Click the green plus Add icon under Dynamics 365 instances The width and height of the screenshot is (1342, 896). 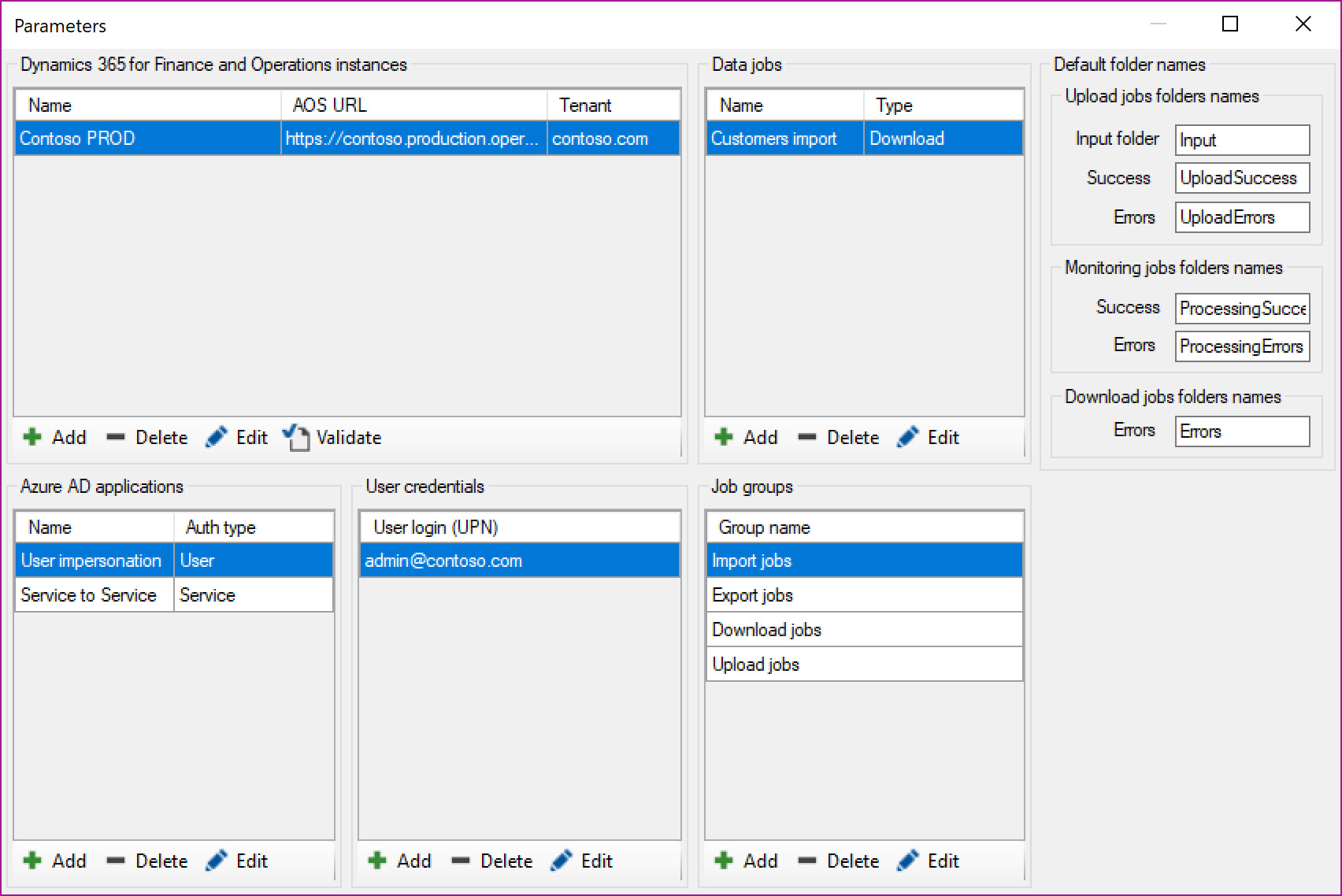coord(32,437)
